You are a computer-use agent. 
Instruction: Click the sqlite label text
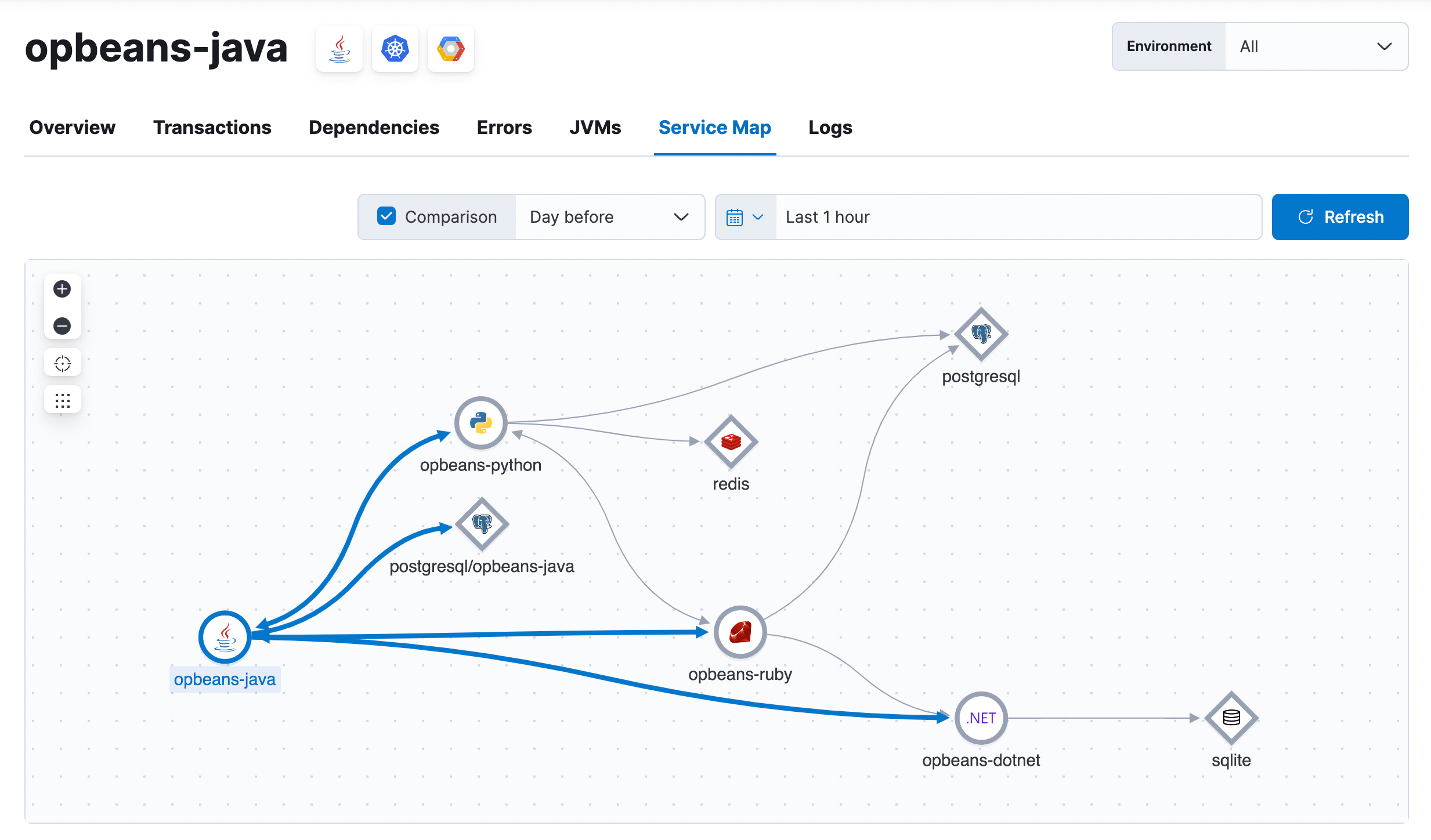(1231, 760)
